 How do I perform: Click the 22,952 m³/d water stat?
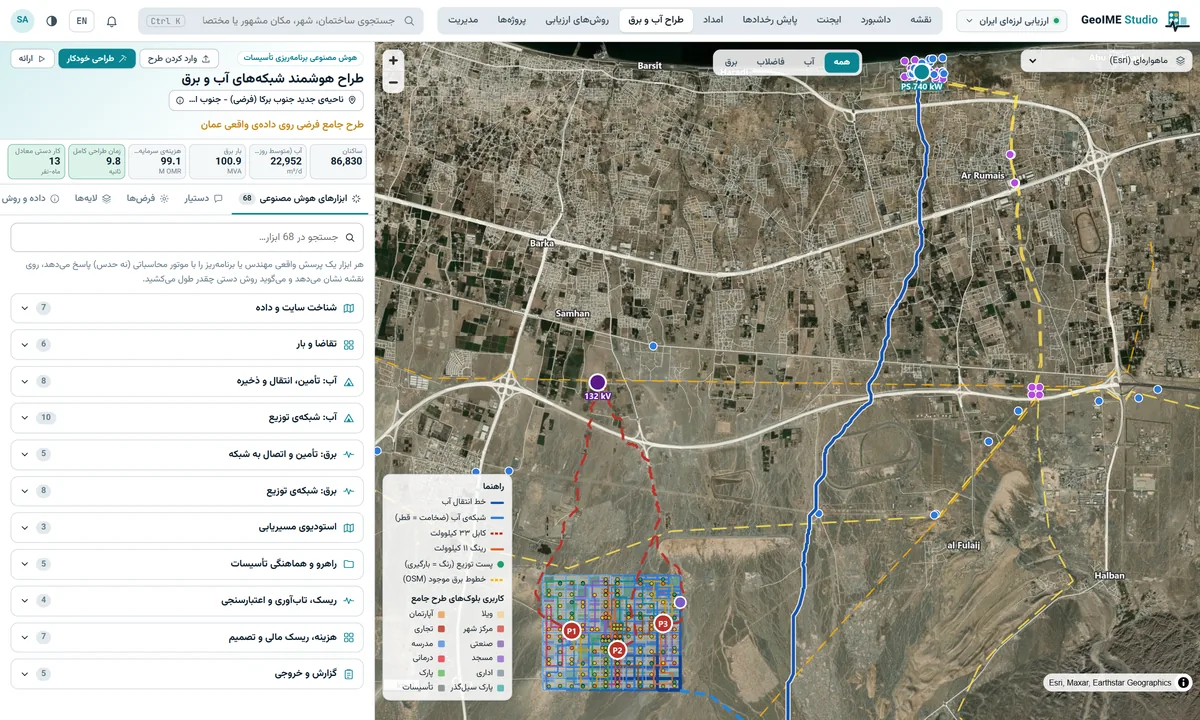click(x=278, y=162)
